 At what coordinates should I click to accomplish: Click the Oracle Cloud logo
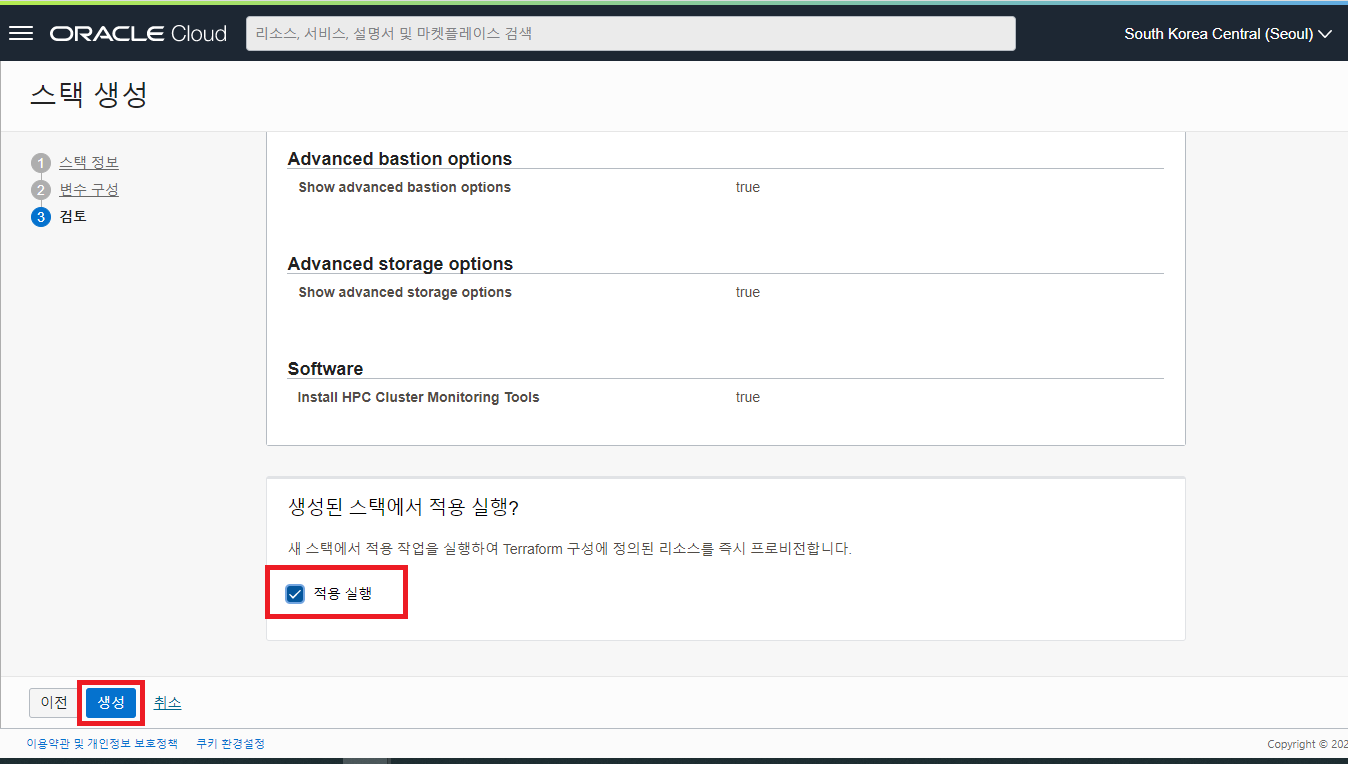pyautogui.click(x=138, y=33)
